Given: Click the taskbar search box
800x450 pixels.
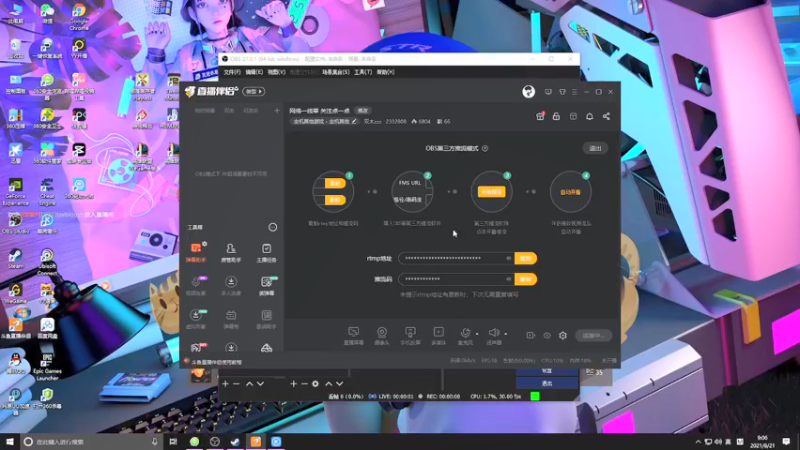Looking at the screenshot, I should point(91,441).
